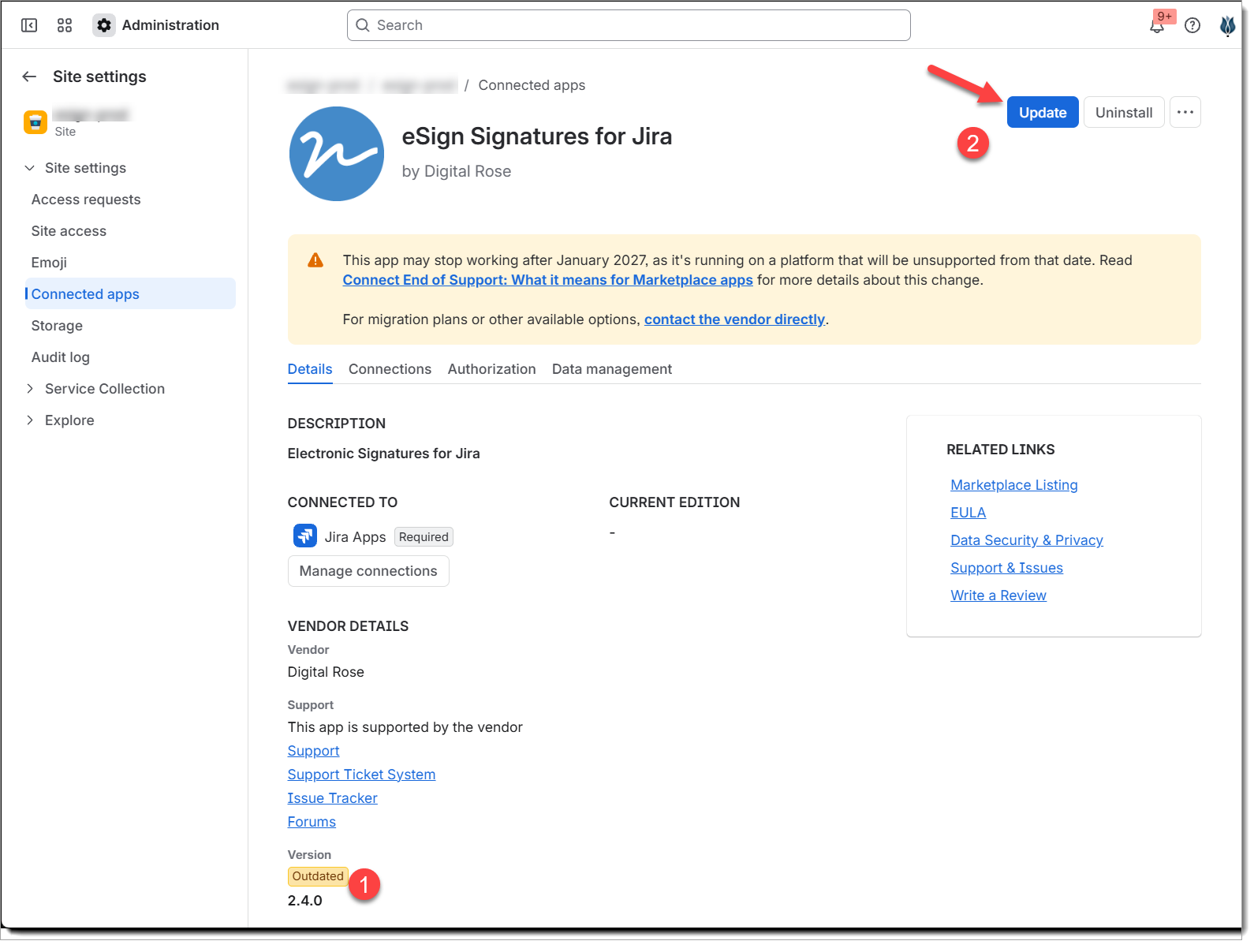The image size is (1254, 952).
Task: Open the notifications bell icon
Action: 1157,25
